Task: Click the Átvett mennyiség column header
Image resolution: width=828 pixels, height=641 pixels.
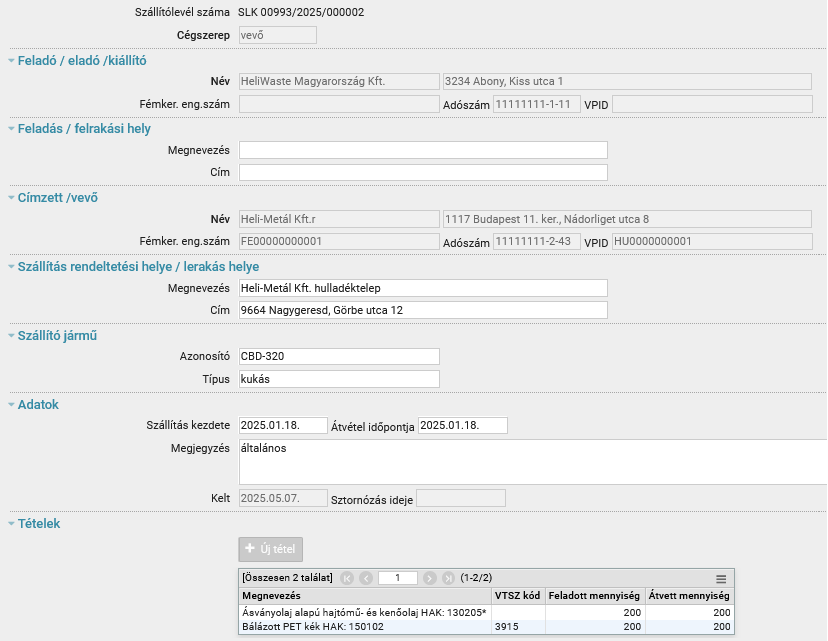Action: pos(689,596)
